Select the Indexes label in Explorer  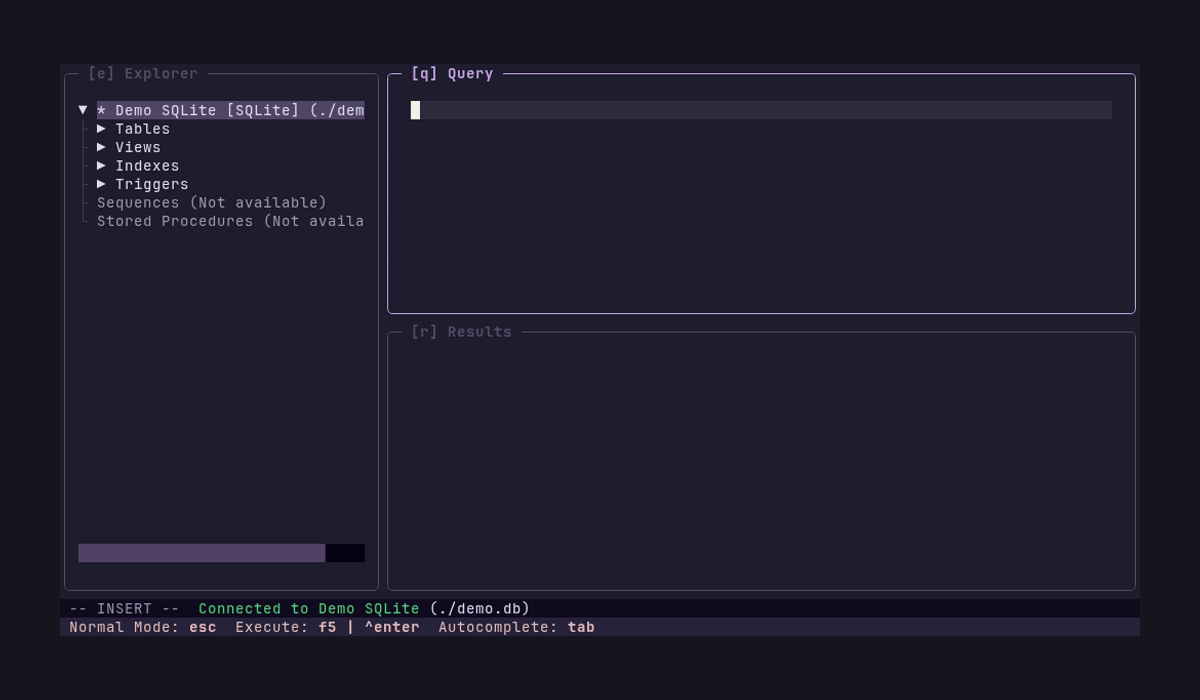[x=147, y=166]
